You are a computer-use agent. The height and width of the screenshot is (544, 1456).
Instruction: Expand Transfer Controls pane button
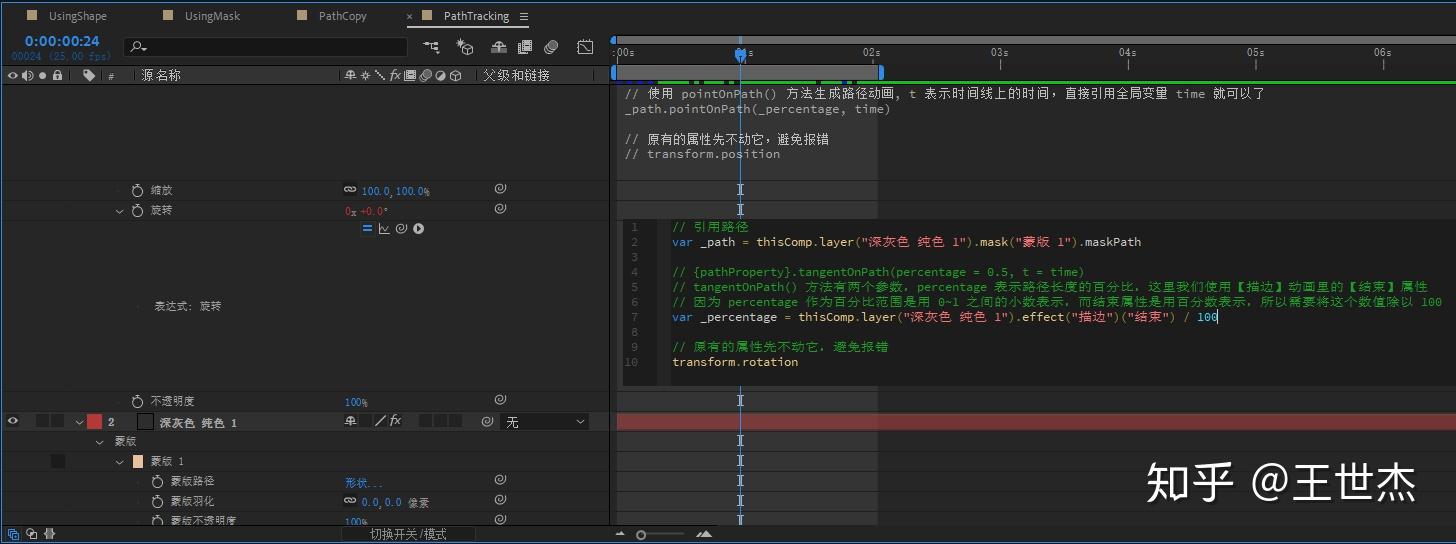point(31,534)
